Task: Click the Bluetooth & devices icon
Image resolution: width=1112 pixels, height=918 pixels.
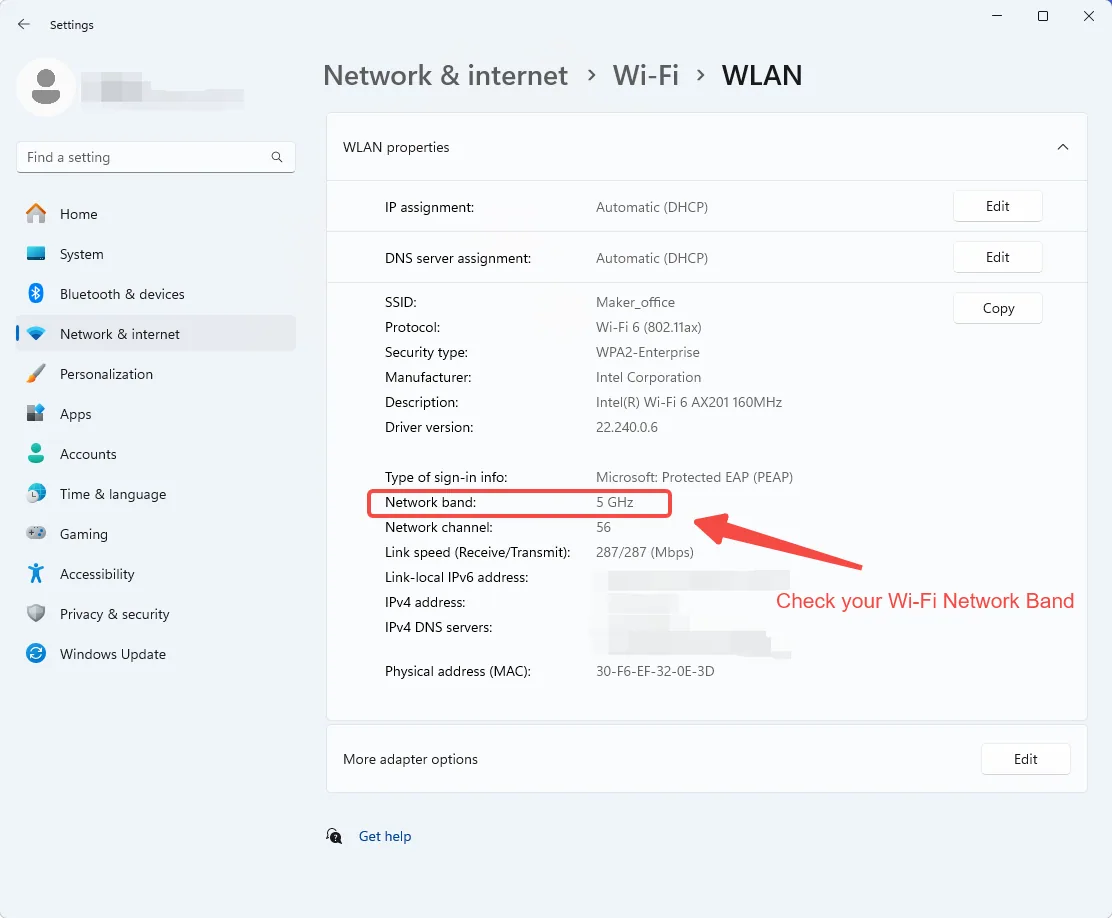Action: pyautogui.click(x=35, y=294)
